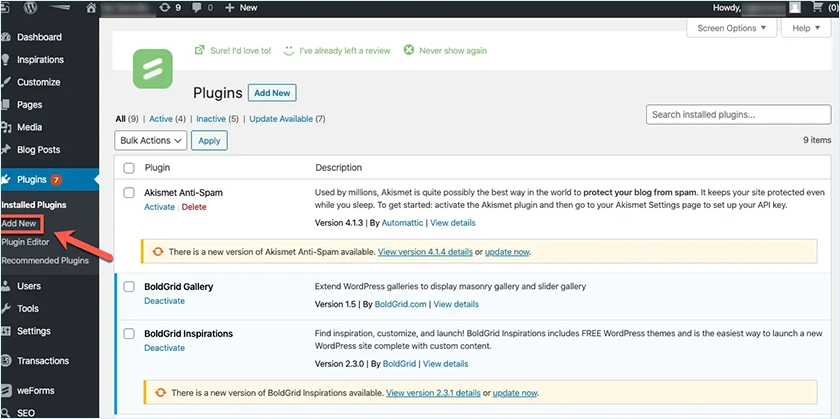The height and width of the screenshot is (419, 840).
Task: Click the Media sidebar icon
Action: point(8,128)
